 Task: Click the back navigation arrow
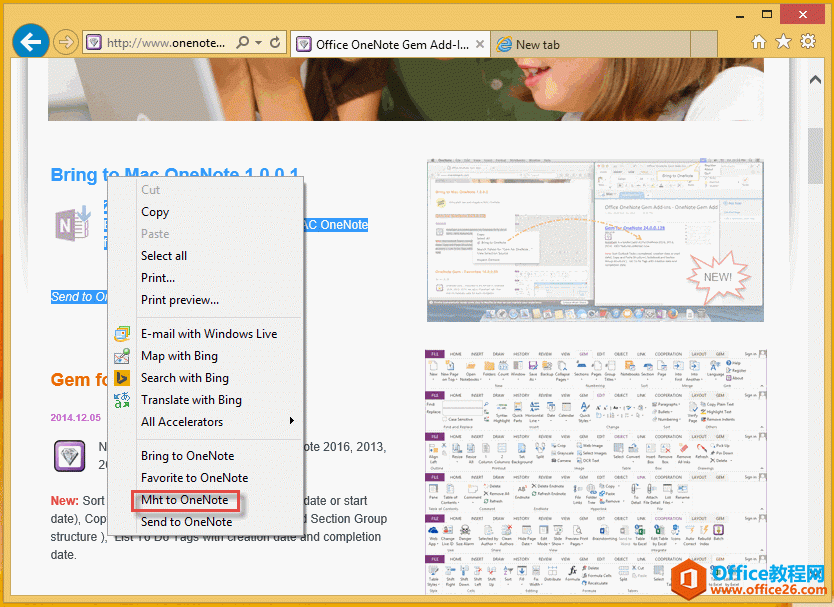pos(30,40)
